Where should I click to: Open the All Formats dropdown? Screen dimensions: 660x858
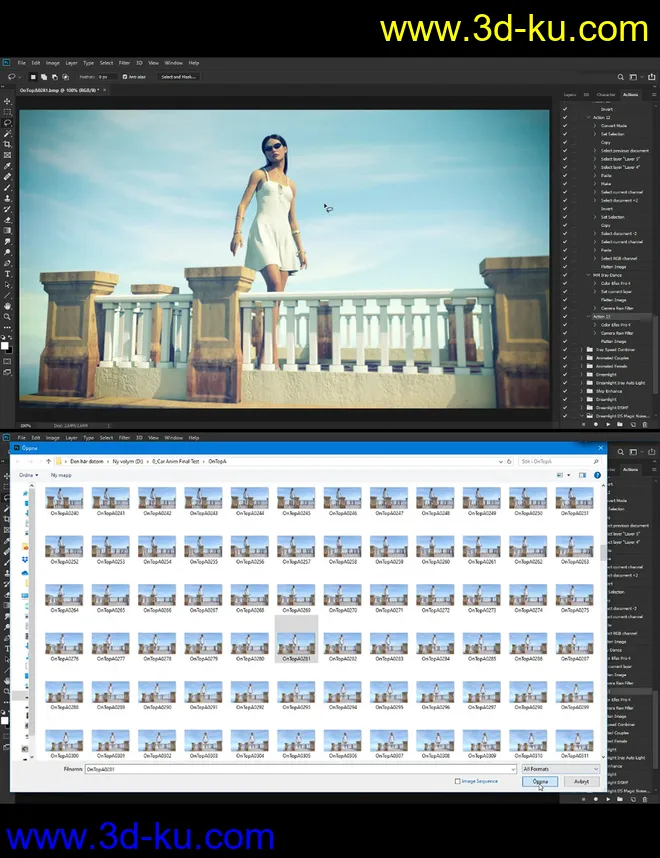click(x=560, y=769)
